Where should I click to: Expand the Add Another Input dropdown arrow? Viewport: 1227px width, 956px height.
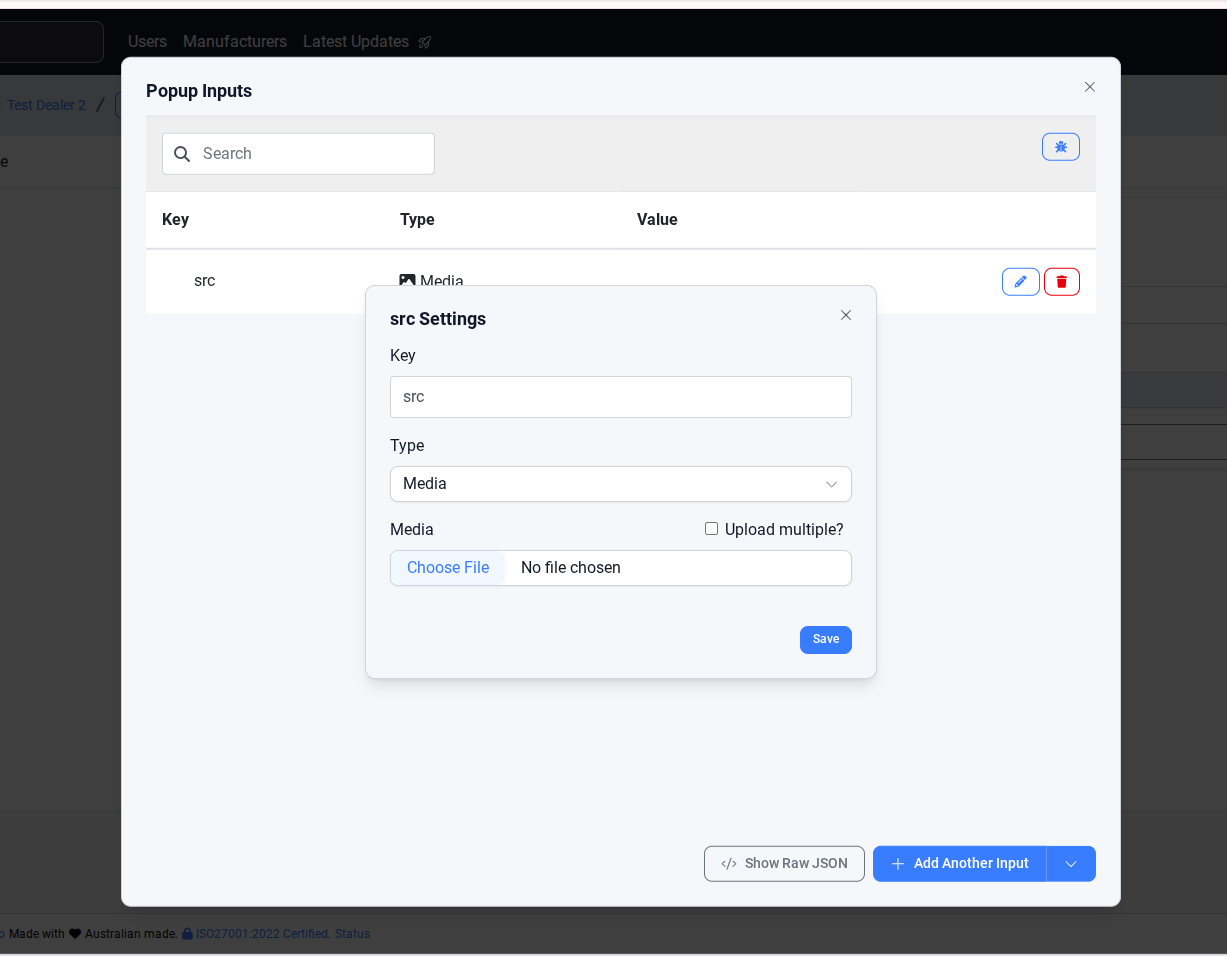pyautogui.click(x=1071, y=864)
